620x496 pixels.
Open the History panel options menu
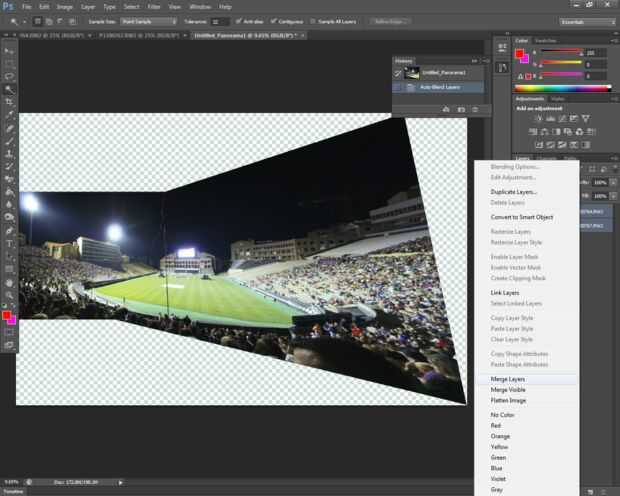[486, 61]
